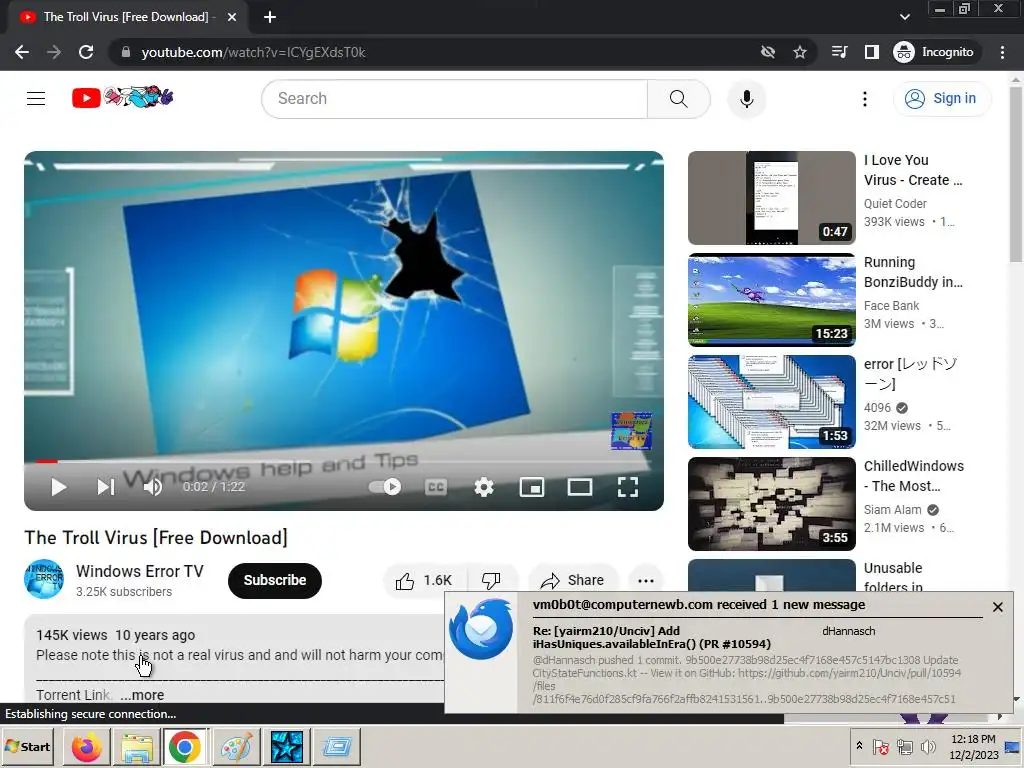The height and width of the screenshot is (768, 1024).
Task: Open the Windows Error TV channel name
Action: (140, 571)
